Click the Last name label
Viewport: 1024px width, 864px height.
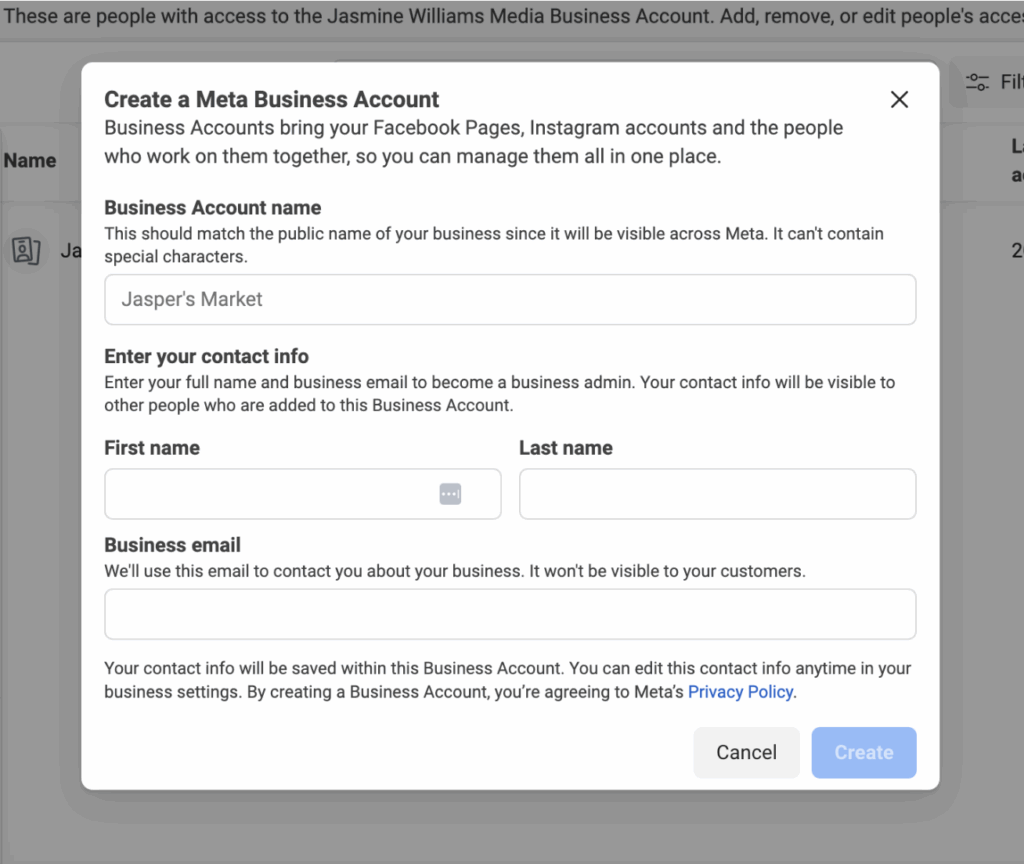(x=566, y=448)
